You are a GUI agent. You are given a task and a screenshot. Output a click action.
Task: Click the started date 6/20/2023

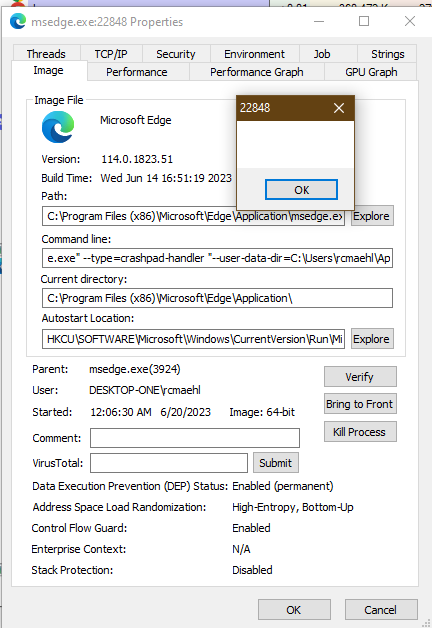tap(185, 412)
